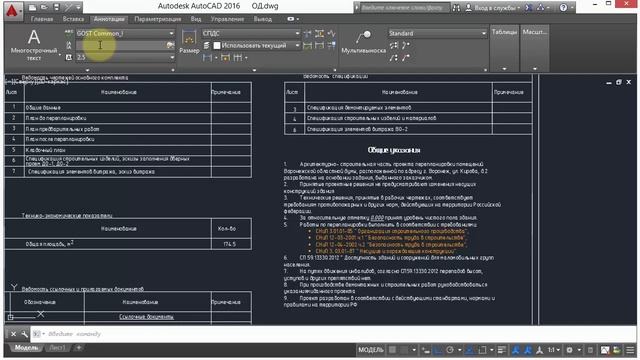
Task: Toggle polar tracking in status bar
Action: (450, 350)
